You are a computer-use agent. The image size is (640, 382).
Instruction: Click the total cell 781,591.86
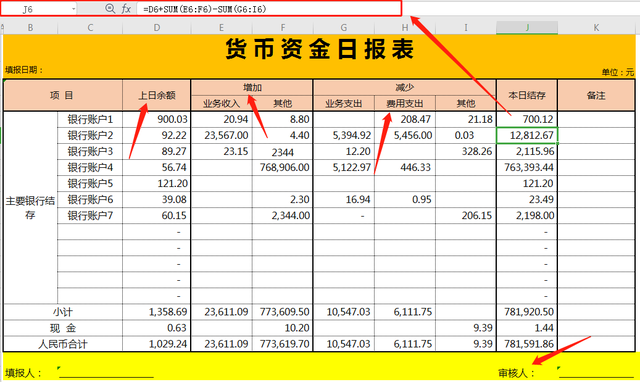click(527, 344)
